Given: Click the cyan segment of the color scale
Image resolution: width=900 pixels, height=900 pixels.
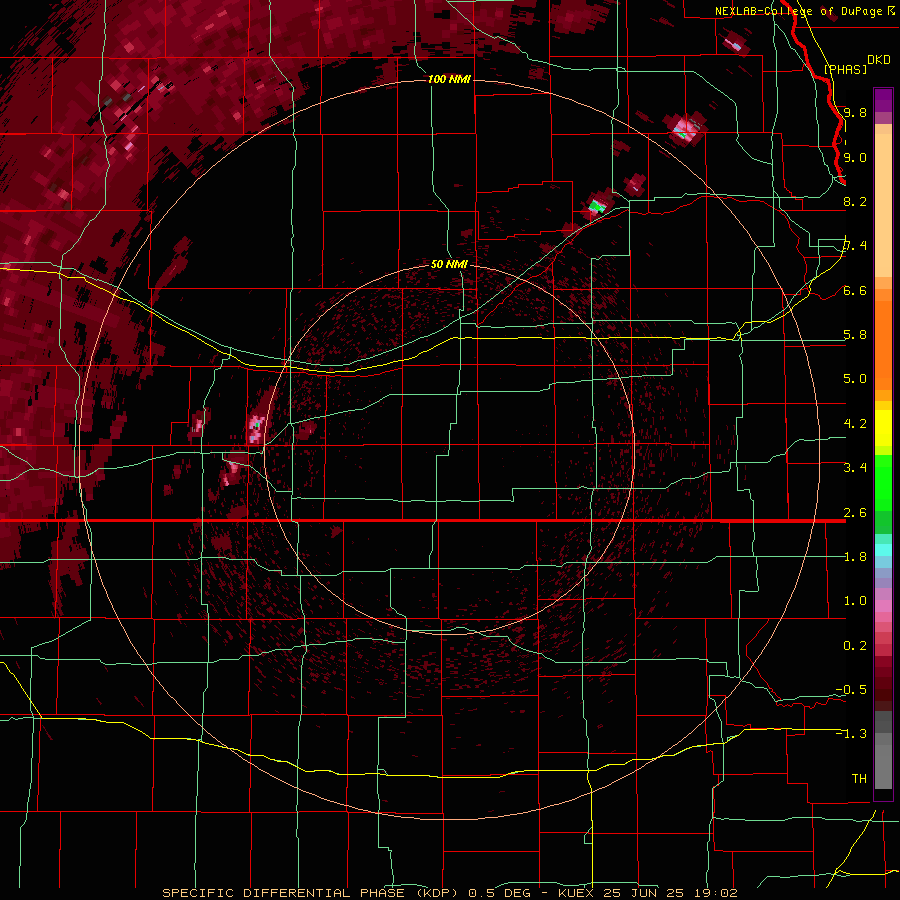Looking at the screenshot, I should (x=883, y=550).
